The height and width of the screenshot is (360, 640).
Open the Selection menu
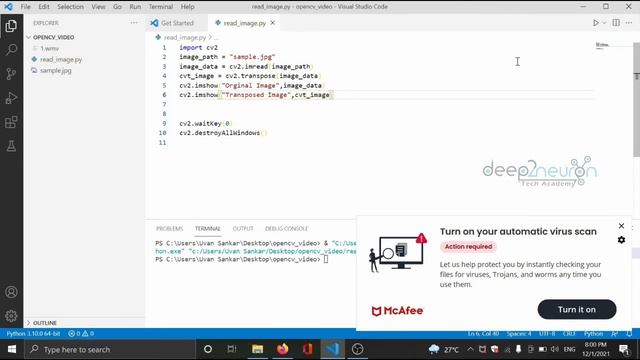click(70, 7)
